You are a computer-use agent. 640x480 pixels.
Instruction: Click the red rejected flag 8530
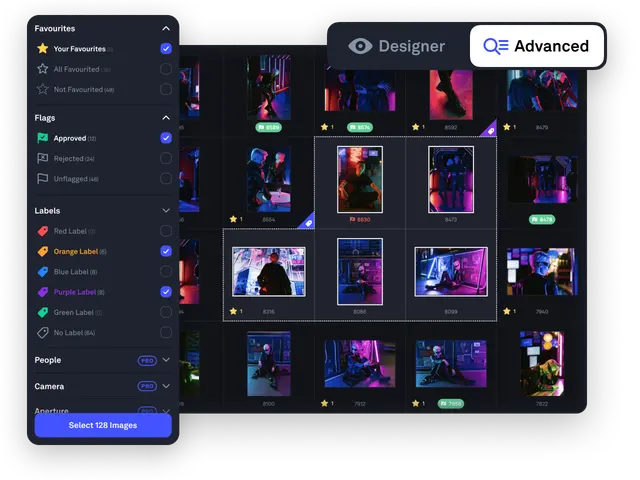(360, 220)
